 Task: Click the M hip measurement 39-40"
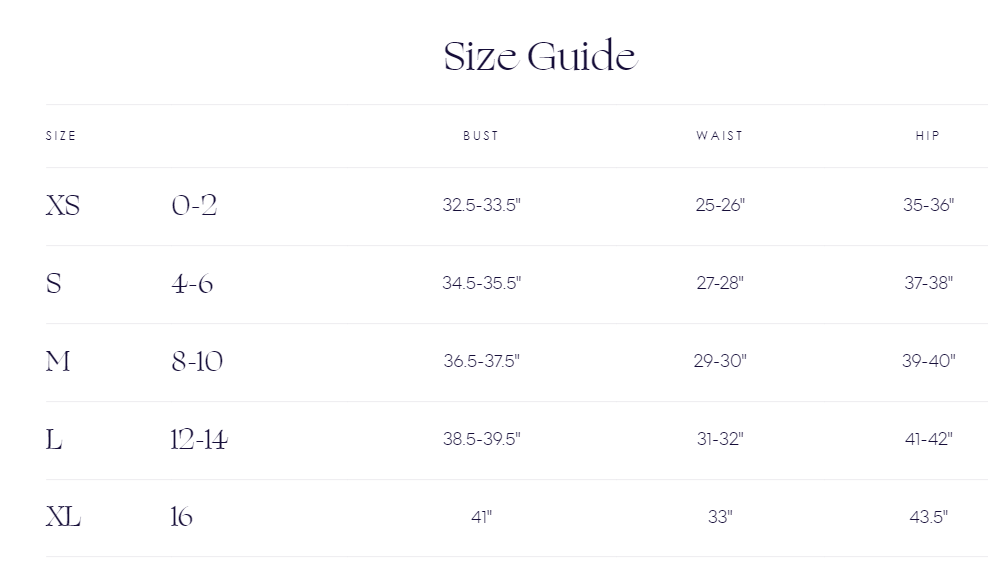point(929,361)
